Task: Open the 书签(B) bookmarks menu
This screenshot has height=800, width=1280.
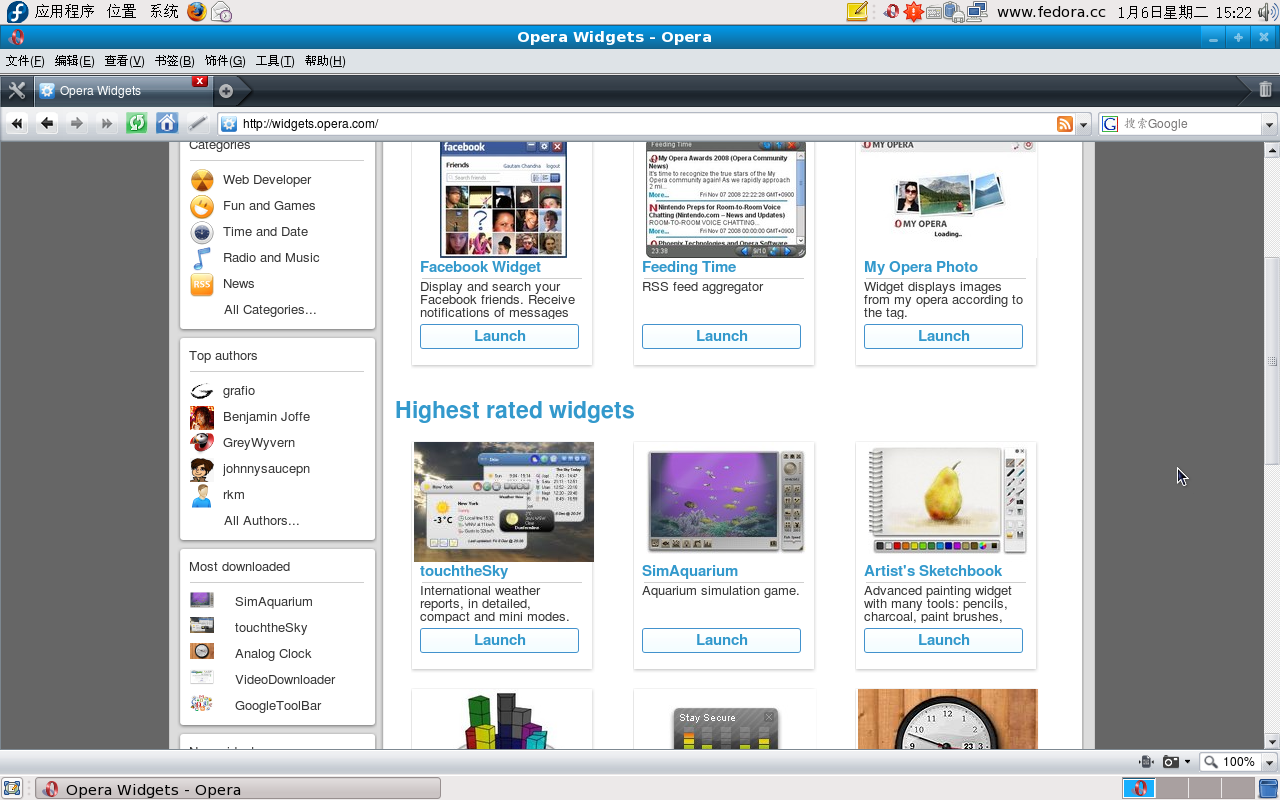Action: click(x=174, y=61)
